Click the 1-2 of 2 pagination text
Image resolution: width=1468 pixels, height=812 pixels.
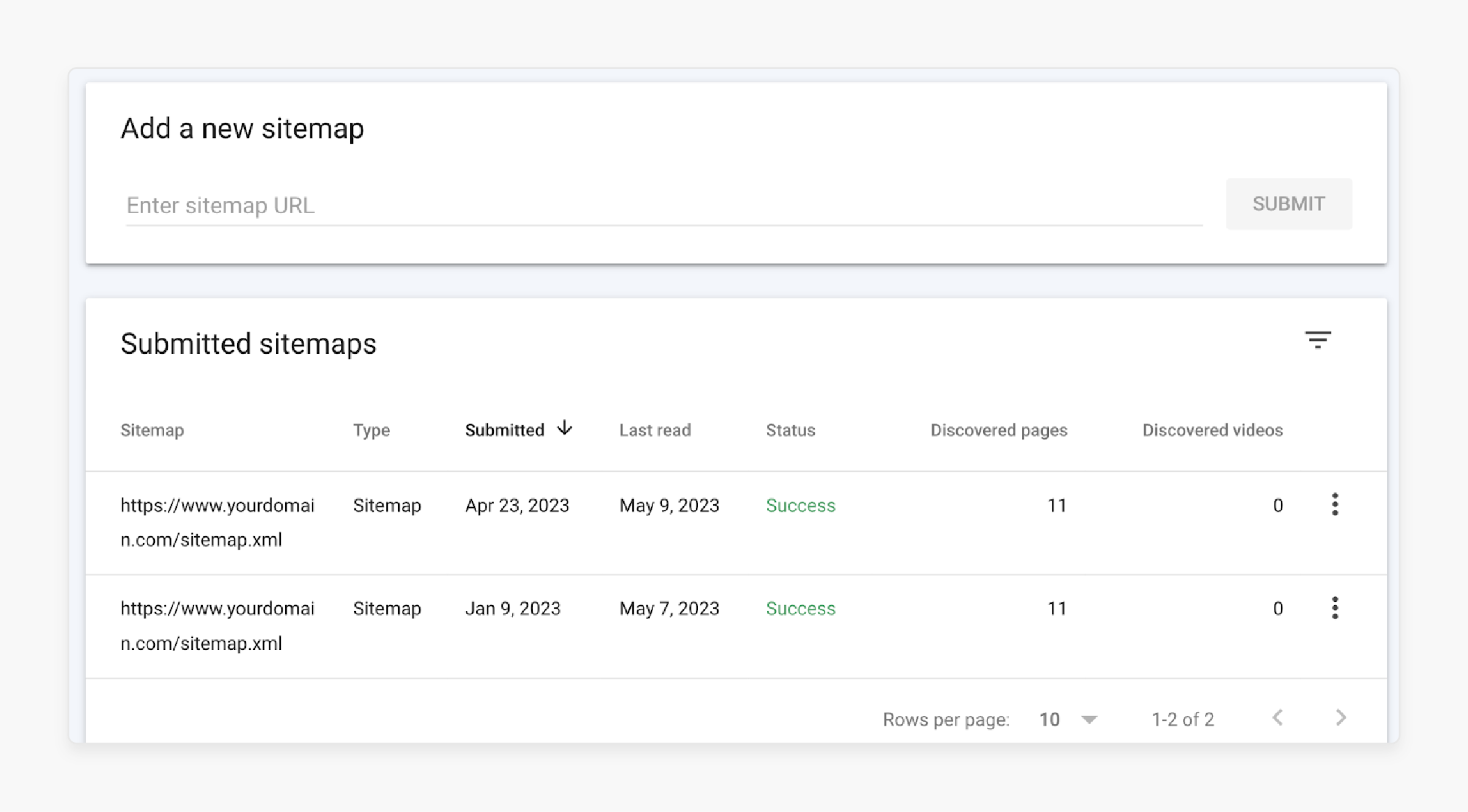click(x=1182, y=719)
